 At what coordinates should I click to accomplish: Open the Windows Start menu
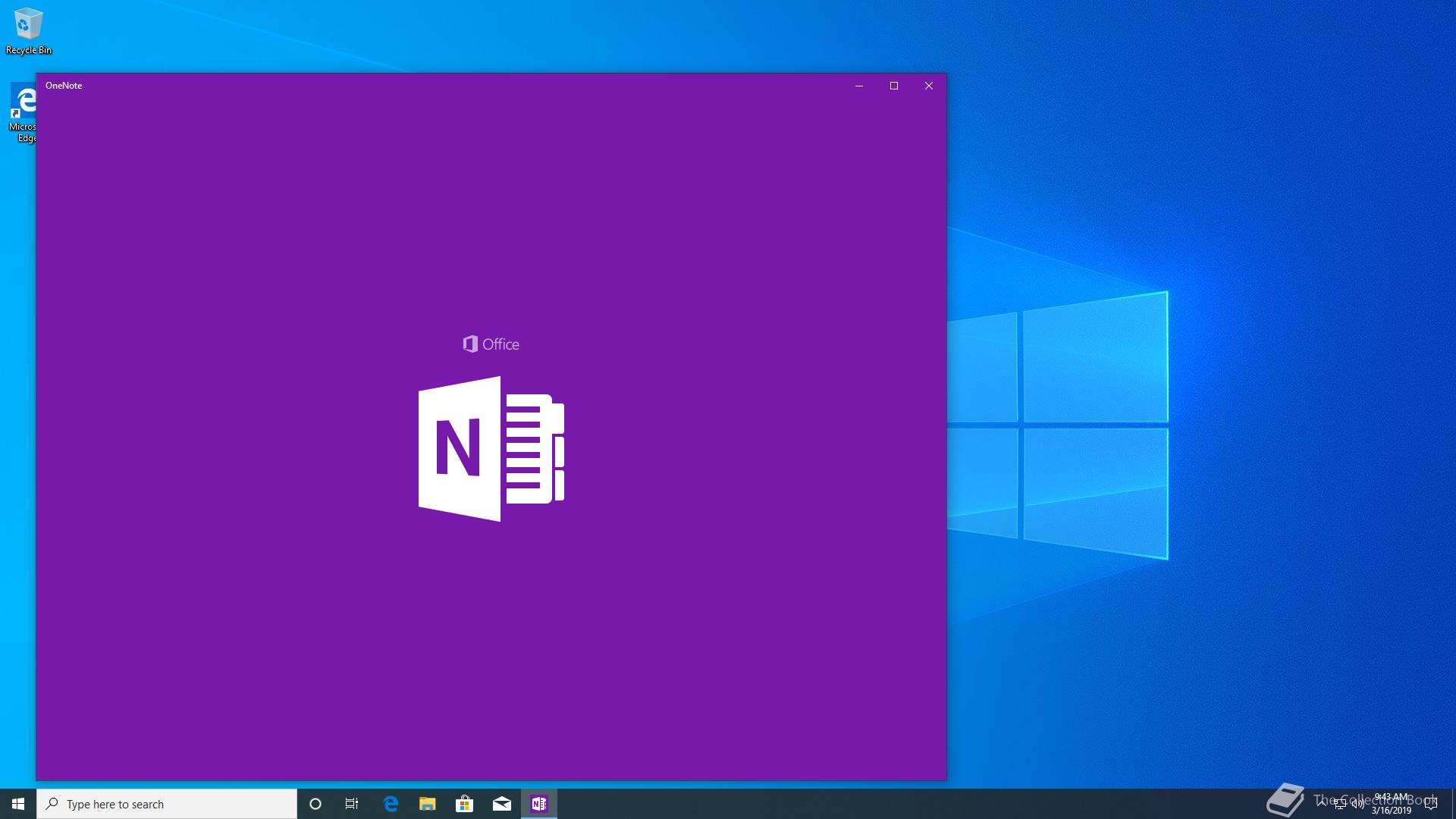pyautogui.click(x=18, y=804)
